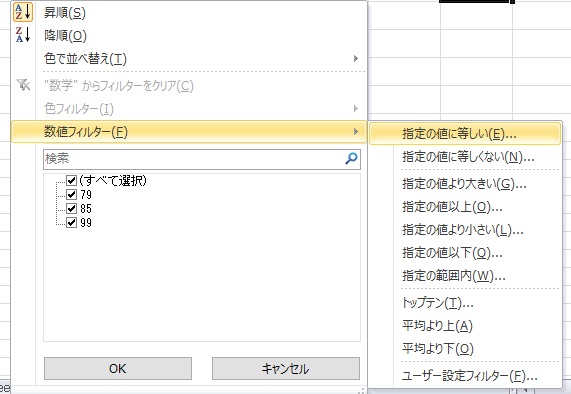Sort ascending with 昇順(S)

coord(189,13)
